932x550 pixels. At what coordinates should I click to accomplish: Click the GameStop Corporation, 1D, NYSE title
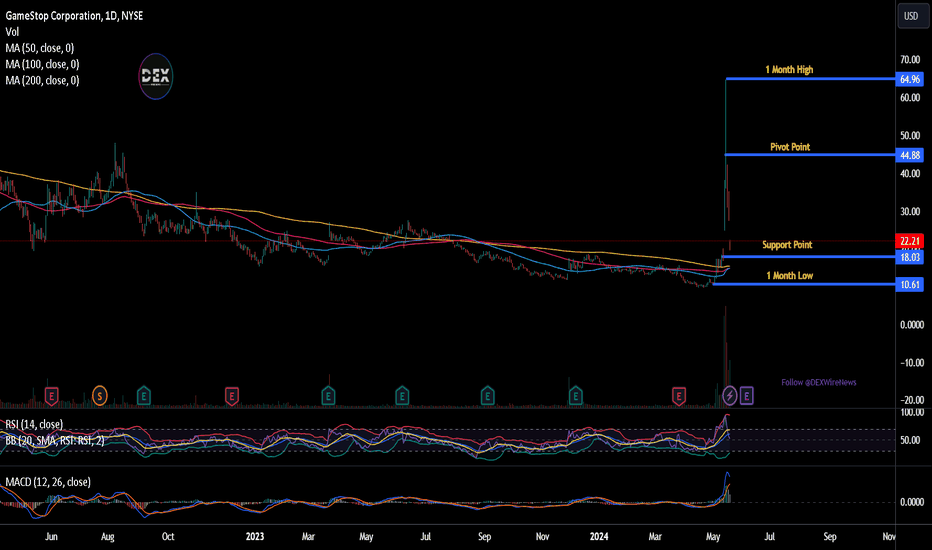74,16
